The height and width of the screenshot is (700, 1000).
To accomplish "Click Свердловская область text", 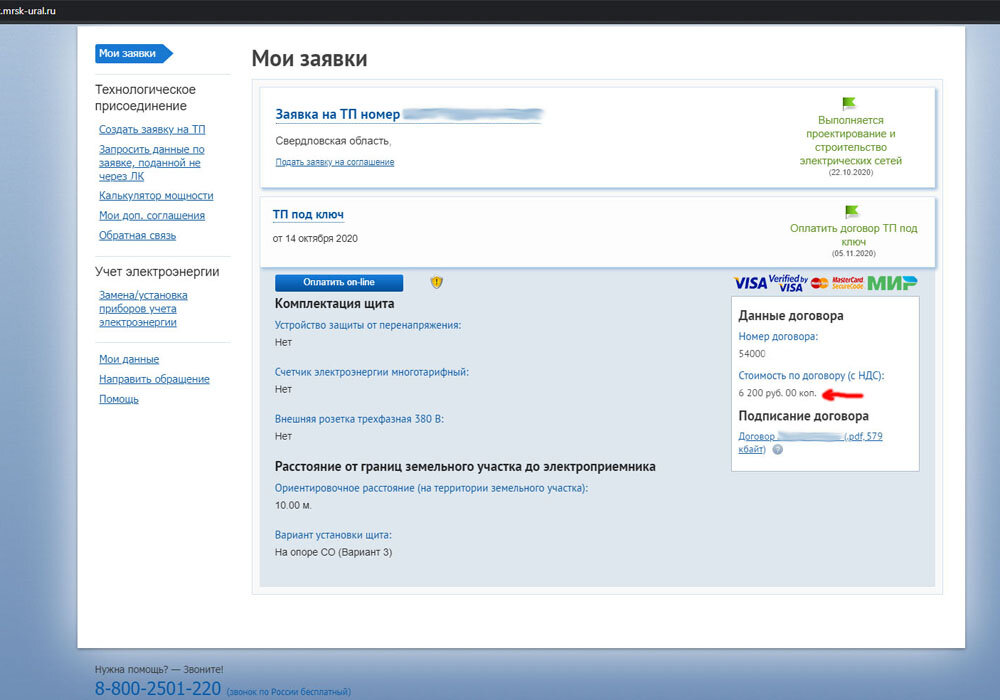I will tap(333, 141).
